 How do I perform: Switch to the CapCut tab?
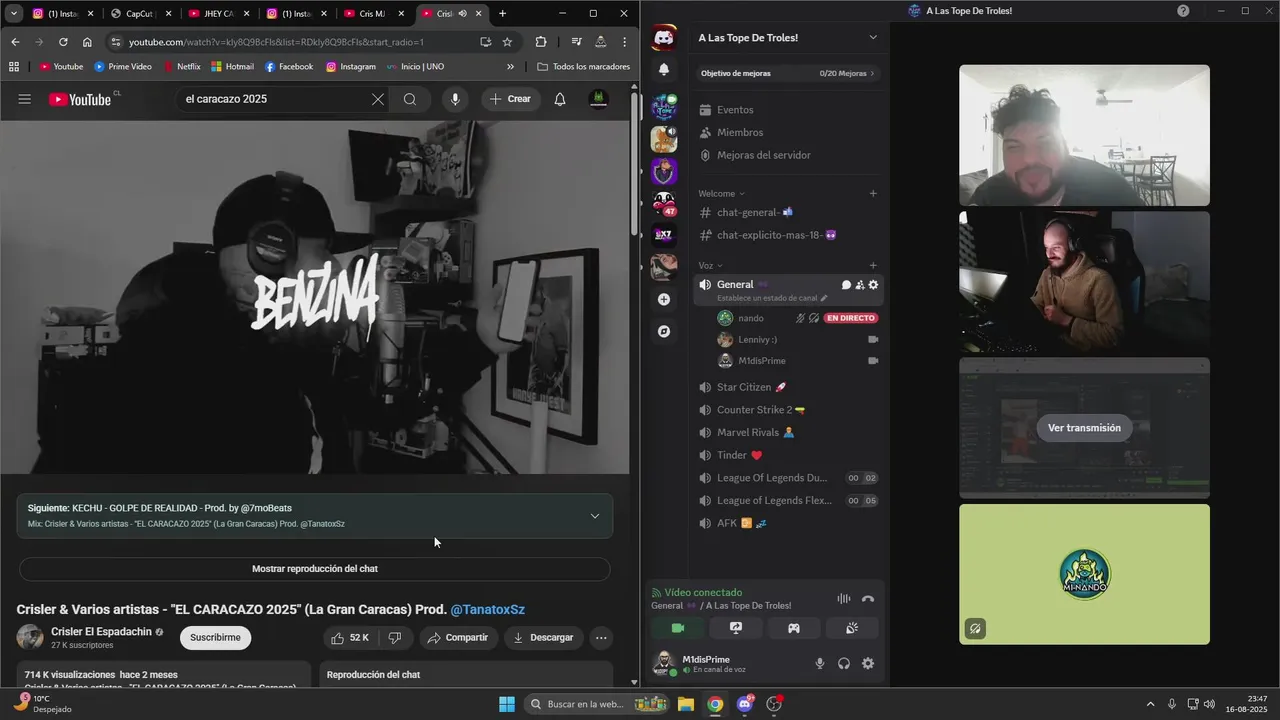(x=139, y=14)
